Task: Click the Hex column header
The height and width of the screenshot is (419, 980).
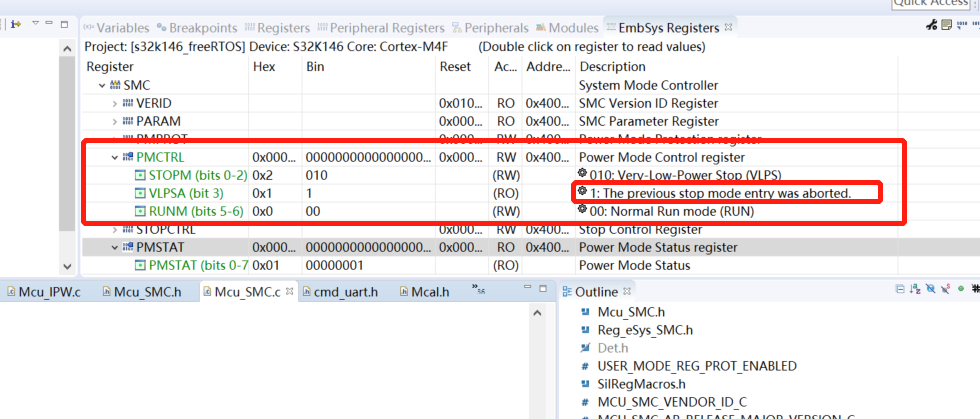Action: (x=264, y=66)
